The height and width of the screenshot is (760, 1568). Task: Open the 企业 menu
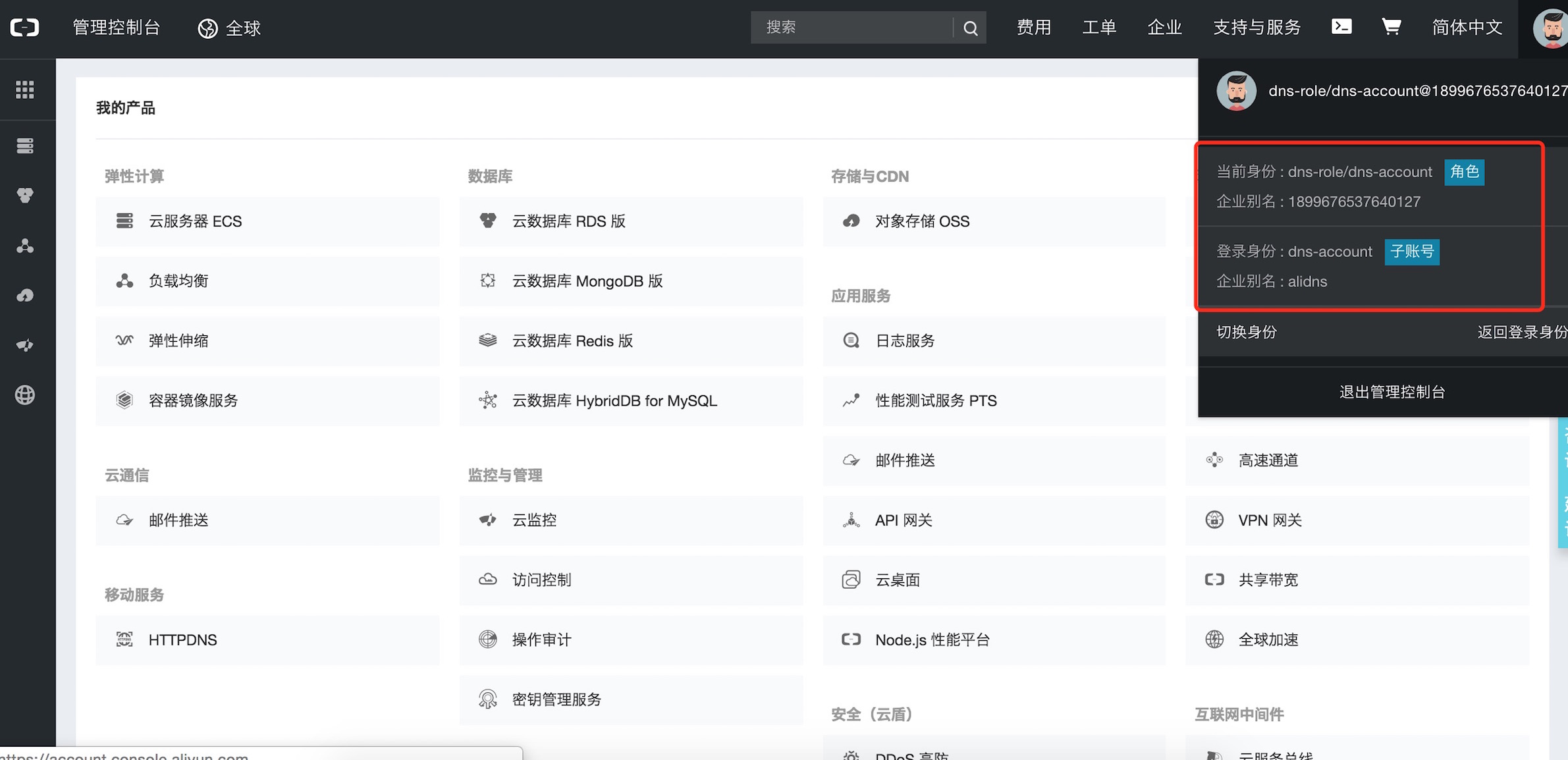(x=1164, y=28)
